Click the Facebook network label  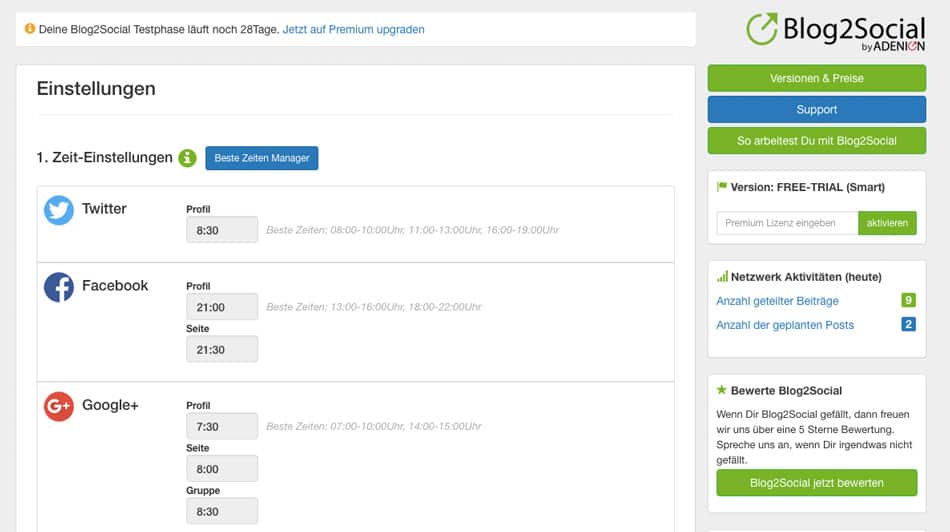click(x=115, y=285)
